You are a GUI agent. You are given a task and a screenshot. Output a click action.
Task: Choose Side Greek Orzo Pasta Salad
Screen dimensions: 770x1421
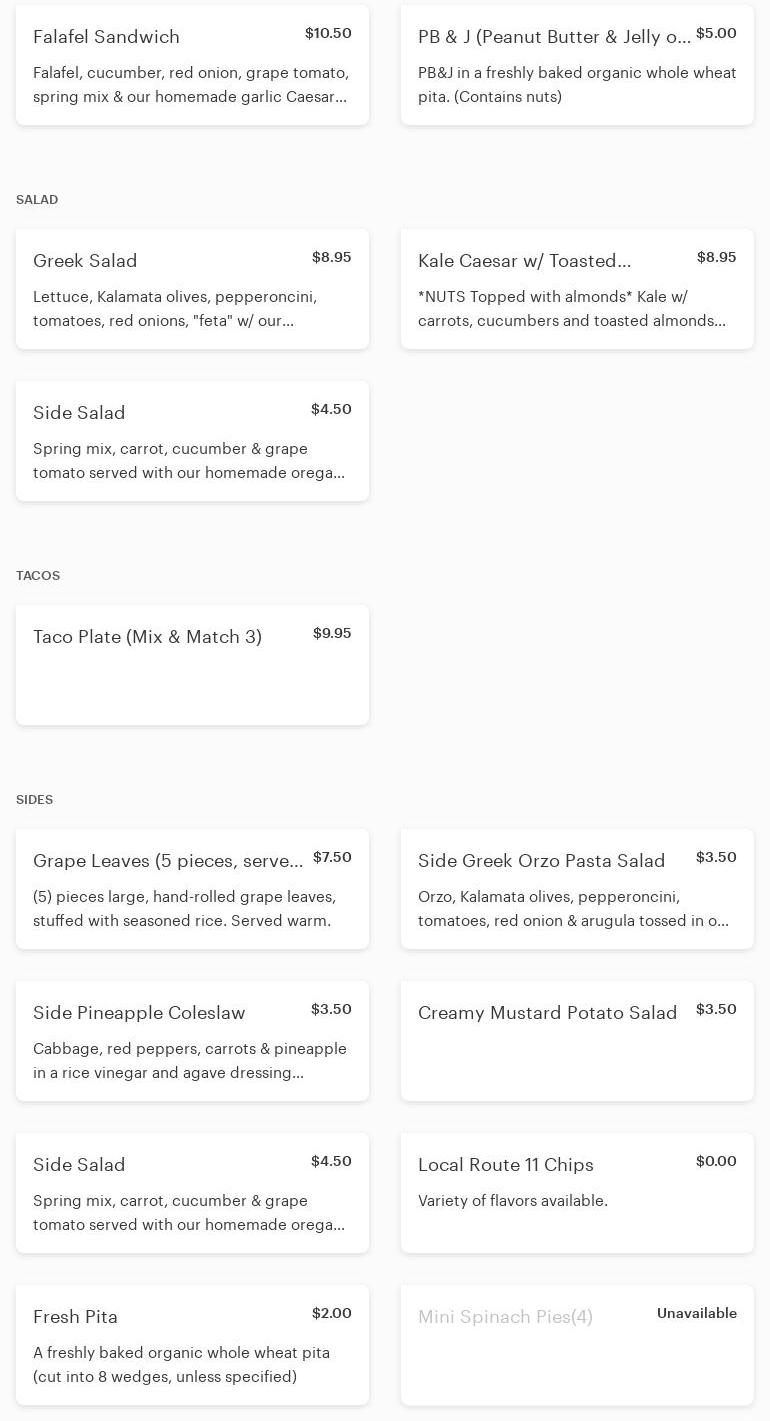577,889
